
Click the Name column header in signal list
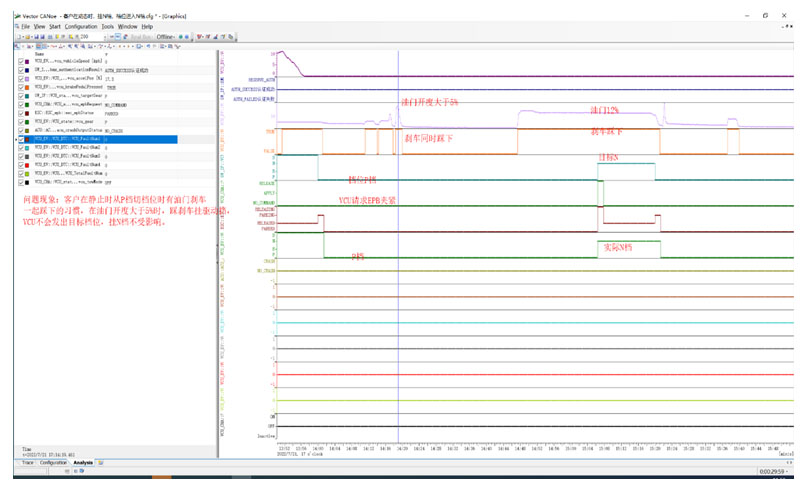pos(40,53)
